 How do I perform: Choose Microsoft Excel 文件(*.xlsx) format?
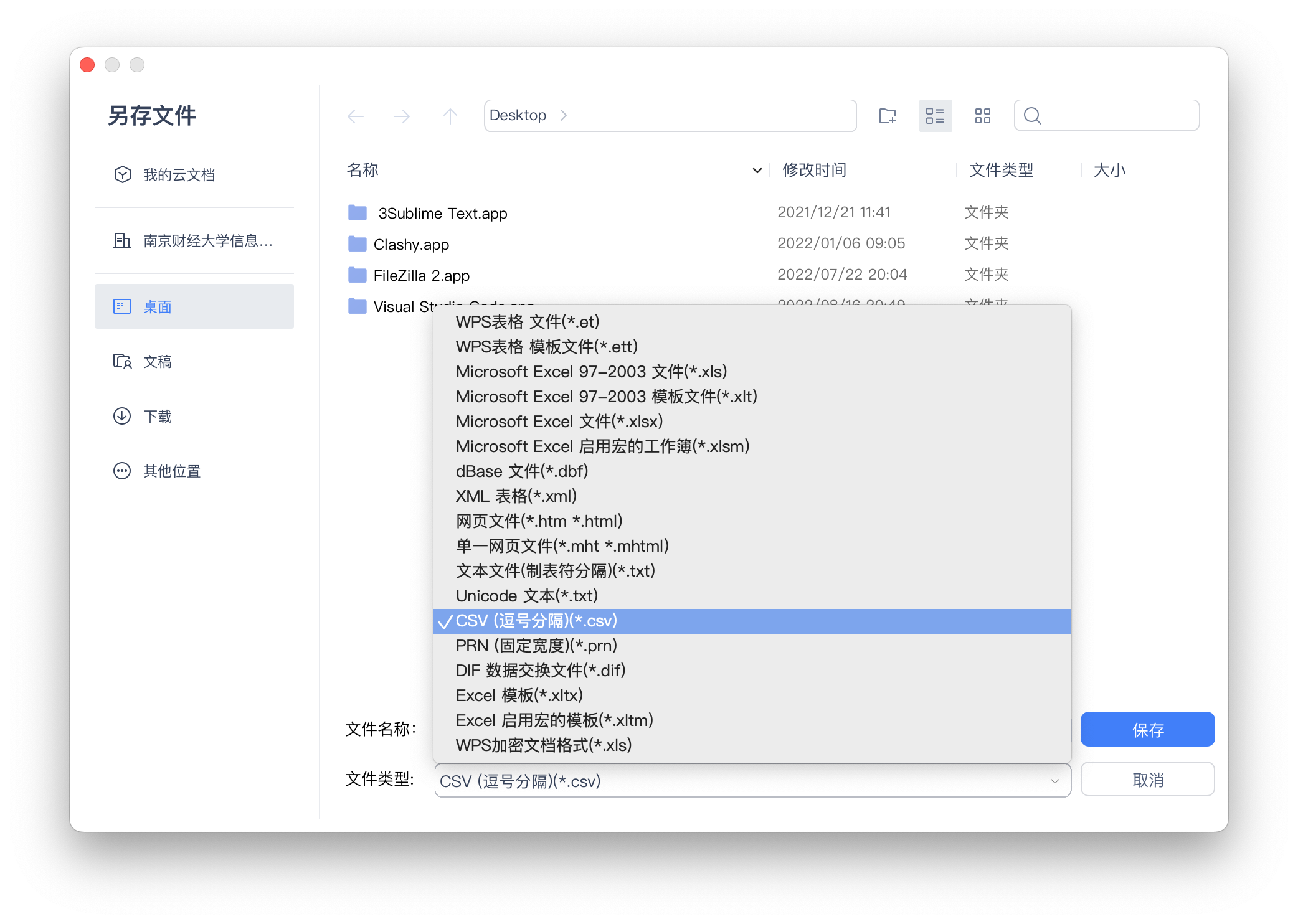[559, 422]
